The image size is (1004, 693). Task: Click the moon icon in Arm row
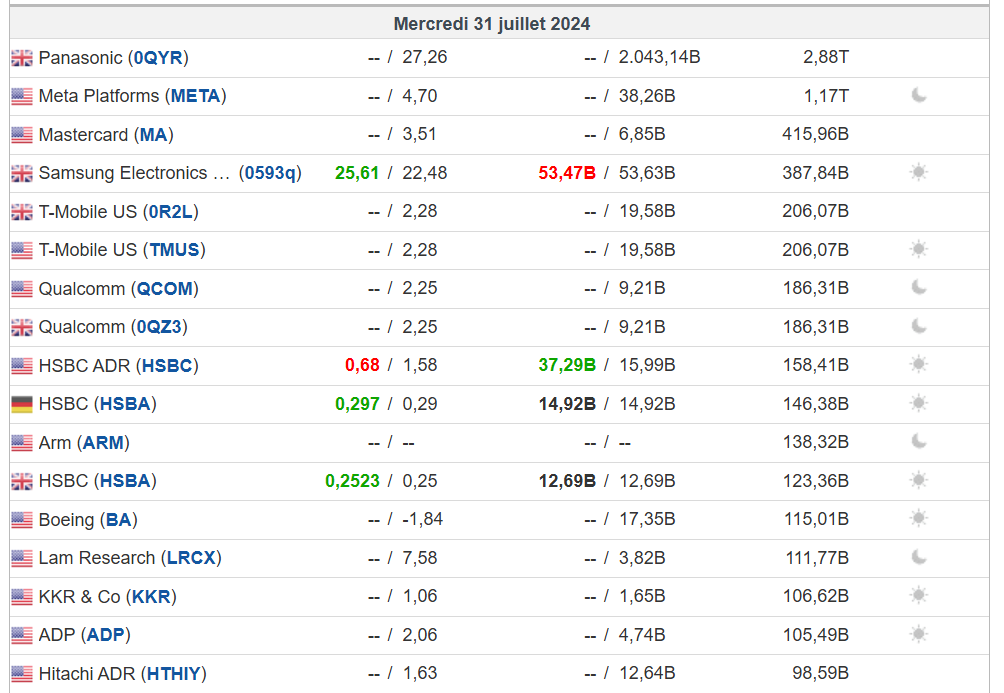pyautogui.click(x=919, y=442)
